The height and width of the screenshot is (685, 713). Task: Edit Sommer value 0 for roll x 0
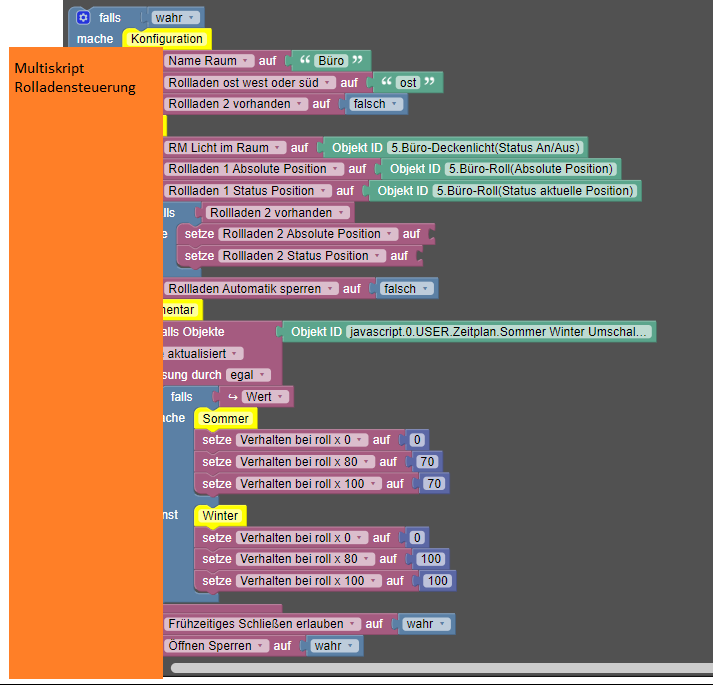[x=417, y=440]
